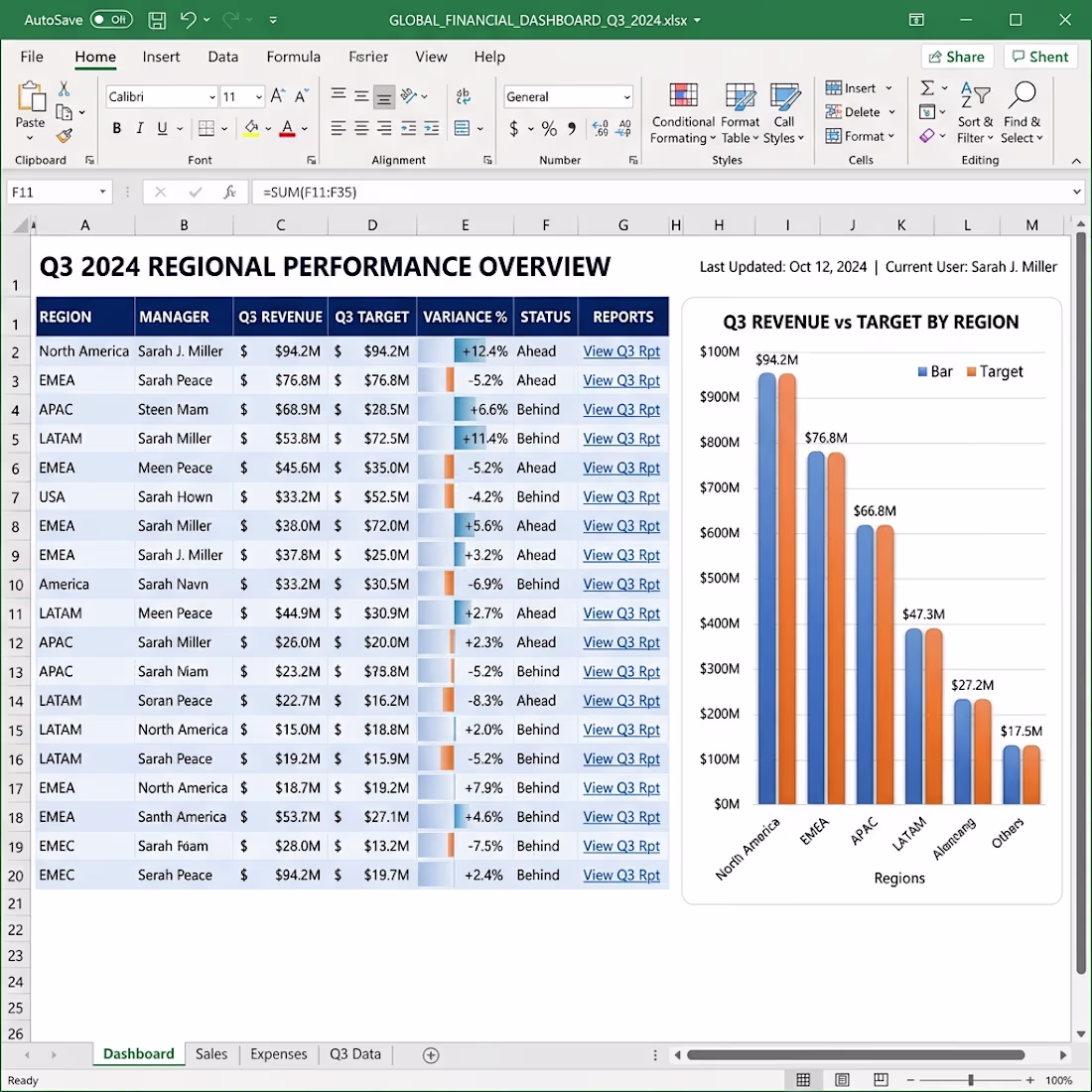Viewport: 1092px width, 1092px height.
Task: Click the Insert Function fx icon
Action: (229, 193)
